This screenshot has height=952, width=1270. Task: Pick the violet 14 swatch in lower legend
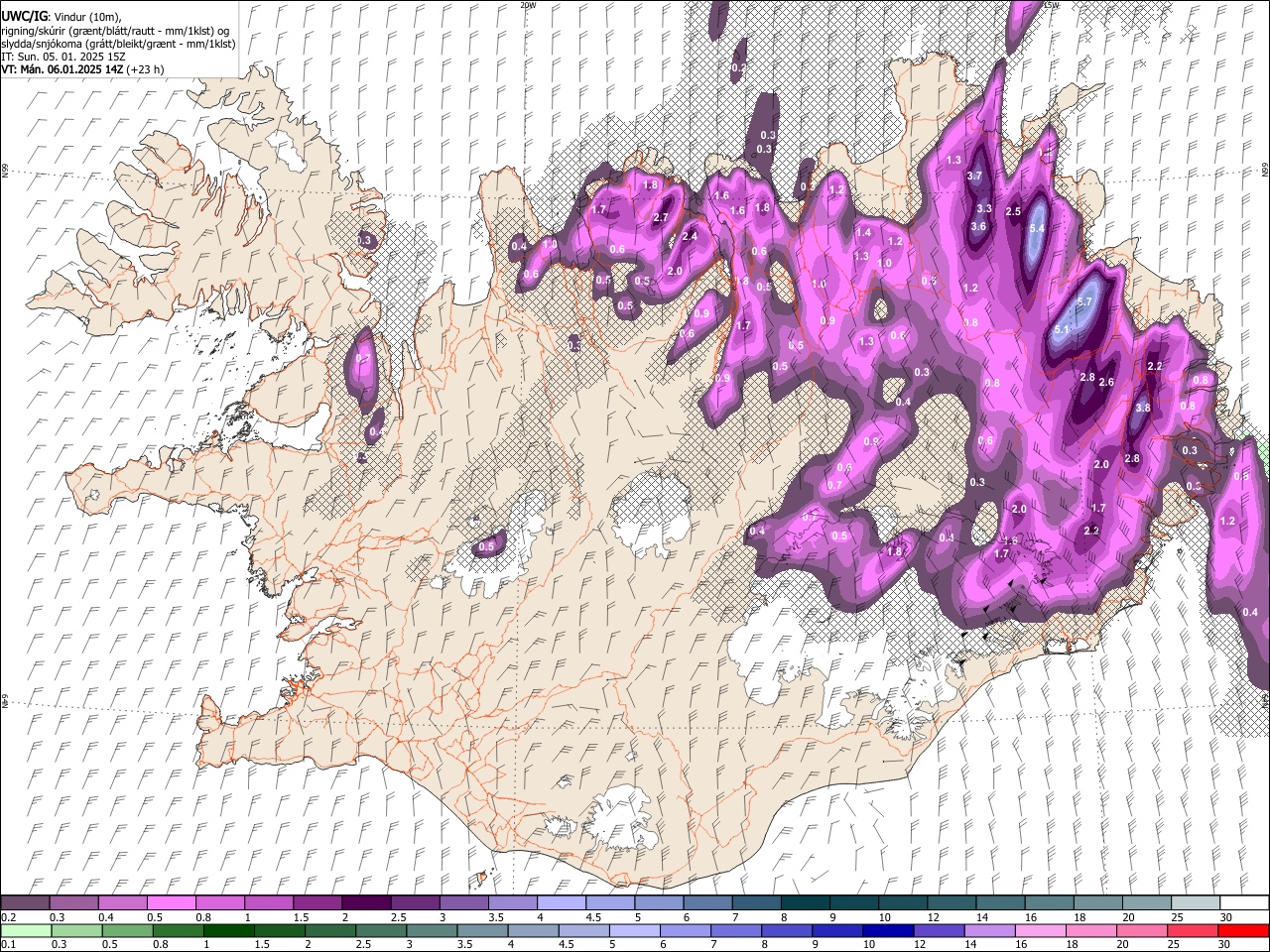pyautogui.click(x=989, y=930)
